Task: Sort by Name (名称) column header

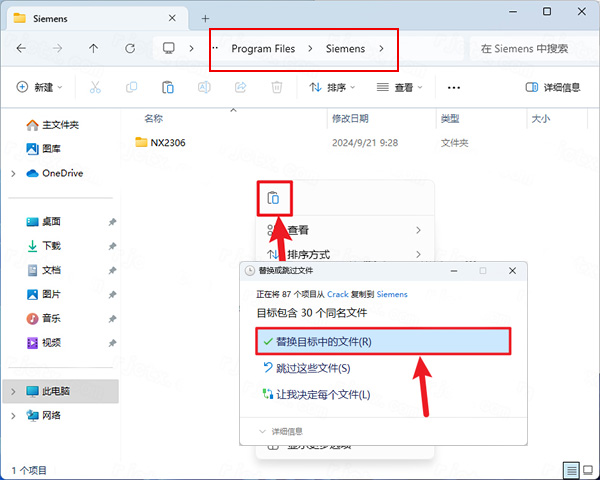Action: click(x=153, y=119)
